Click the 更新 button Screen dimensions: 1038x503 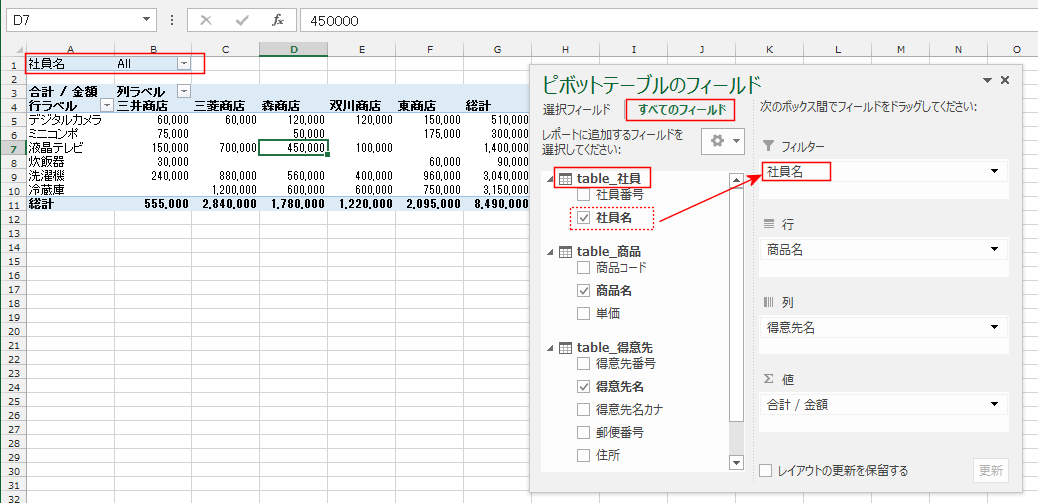pos(990,471)
